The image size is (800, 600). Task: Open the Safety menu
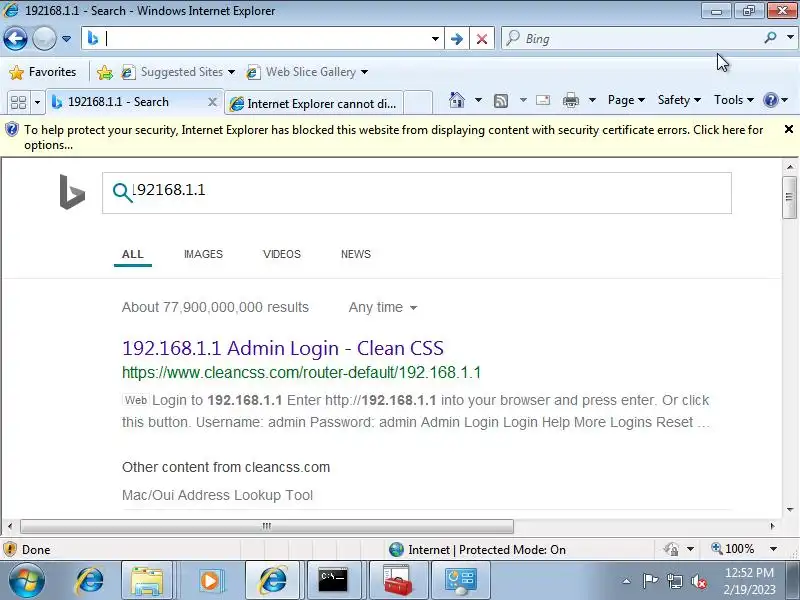(x=679, y=100)
